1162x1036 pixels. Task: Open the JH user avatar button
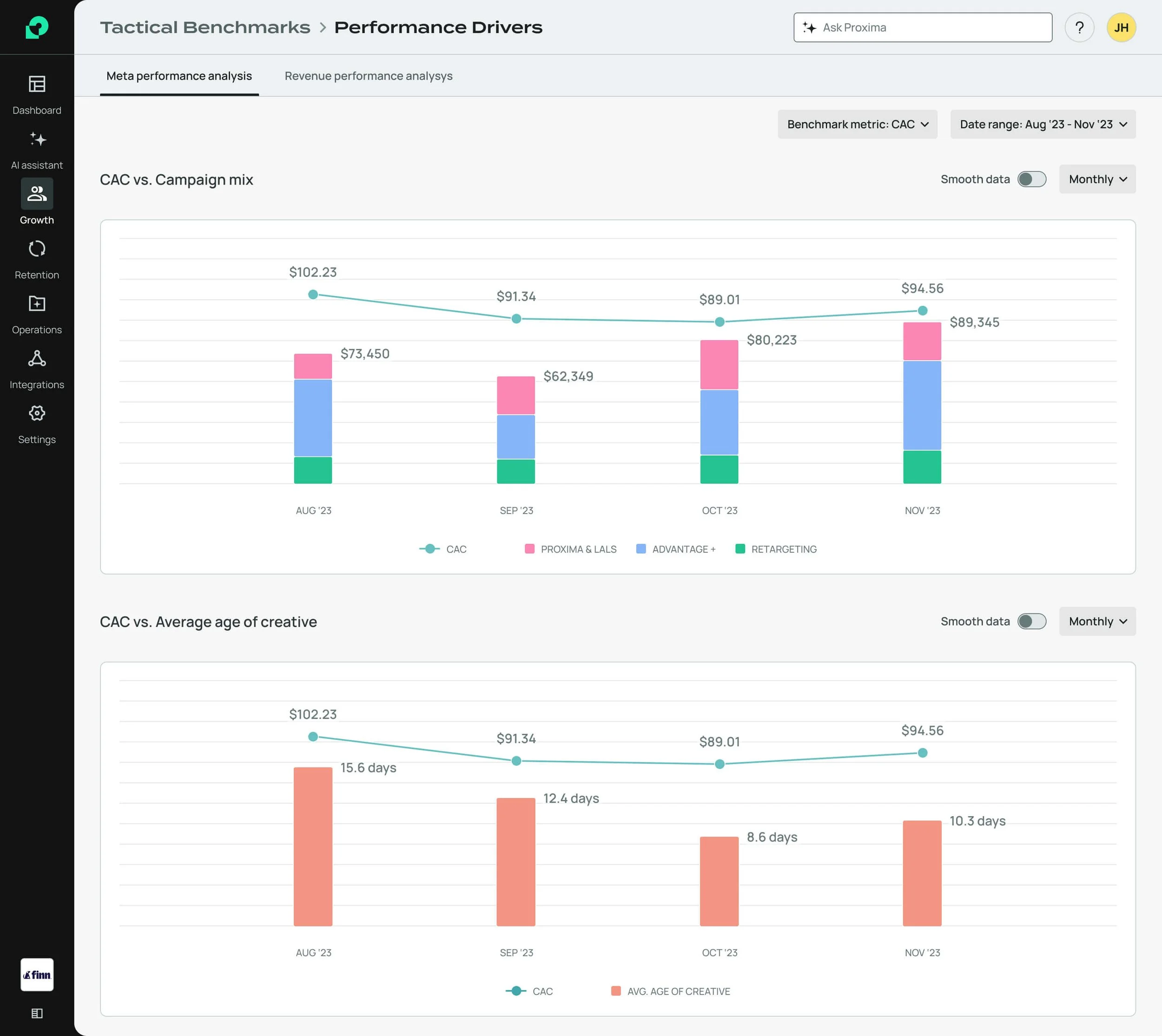(x=1121, y=27)
